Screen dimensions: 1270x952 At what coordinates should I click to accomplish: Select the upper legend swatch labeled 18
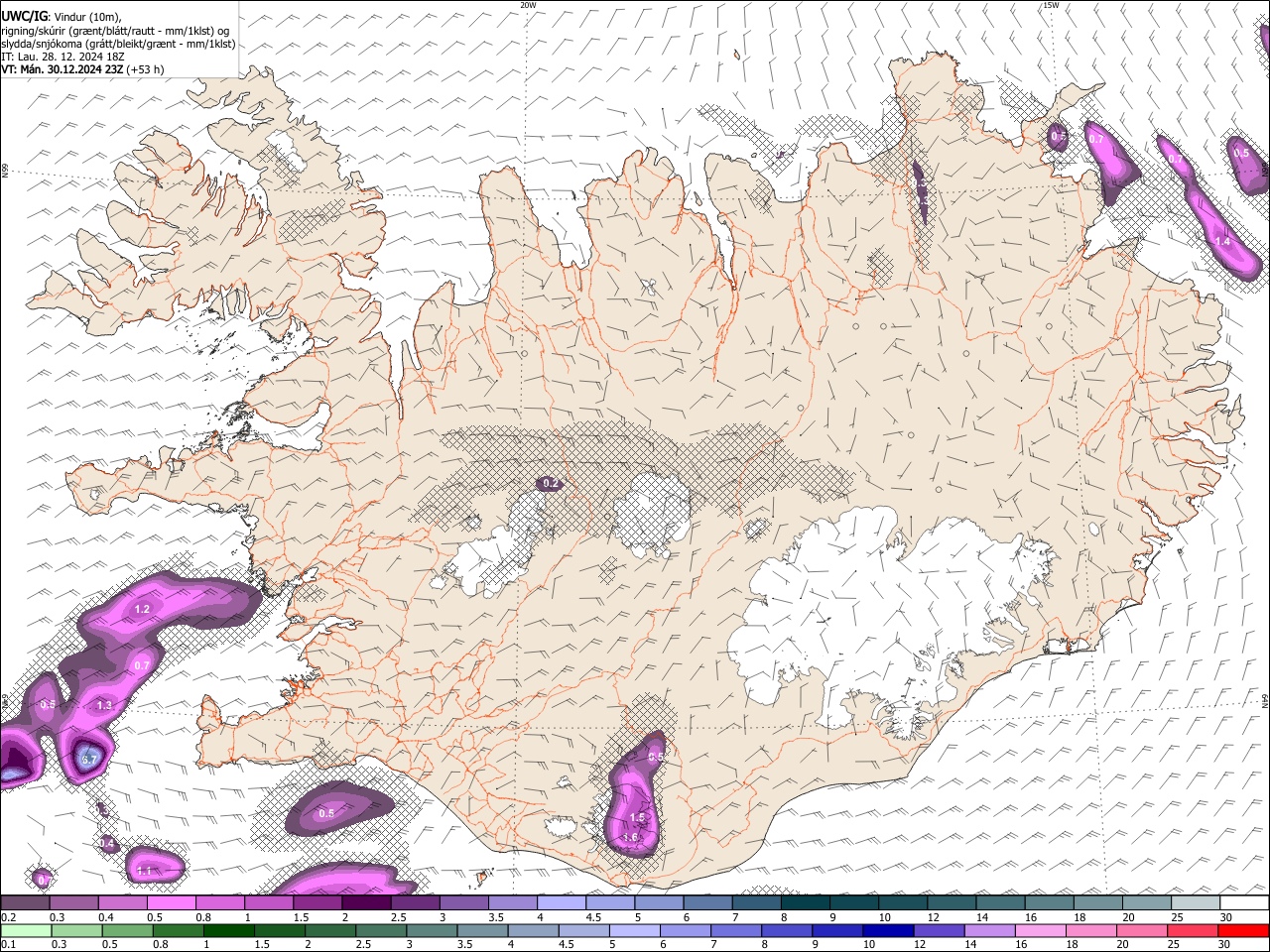(x=1097, y=902)
